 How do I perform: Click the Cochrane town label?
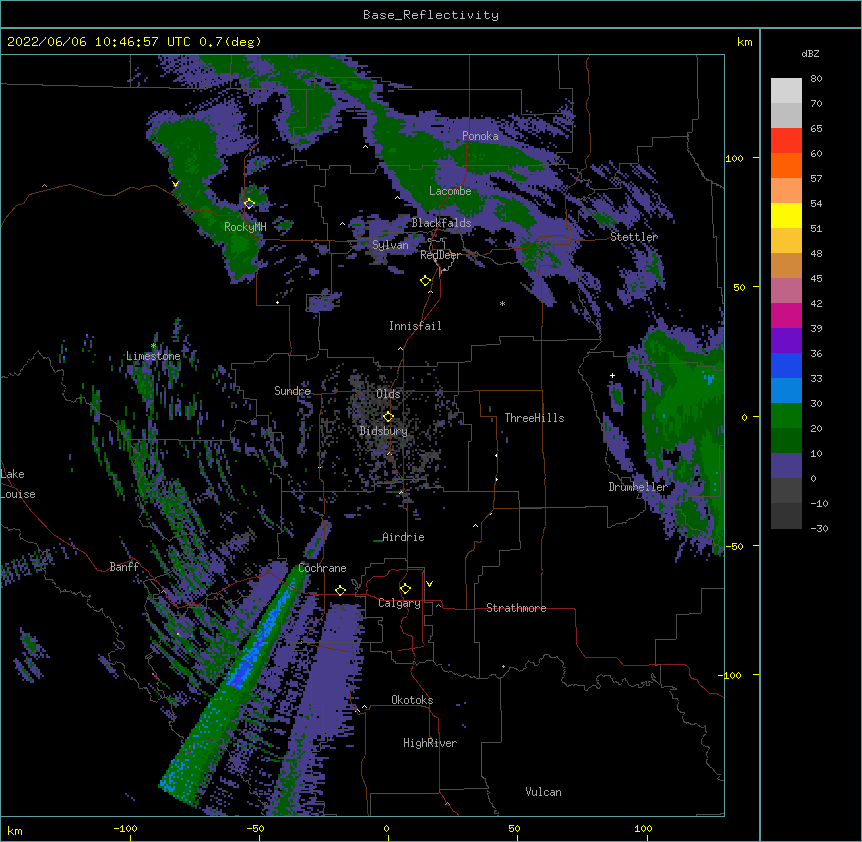coord(322,568)
